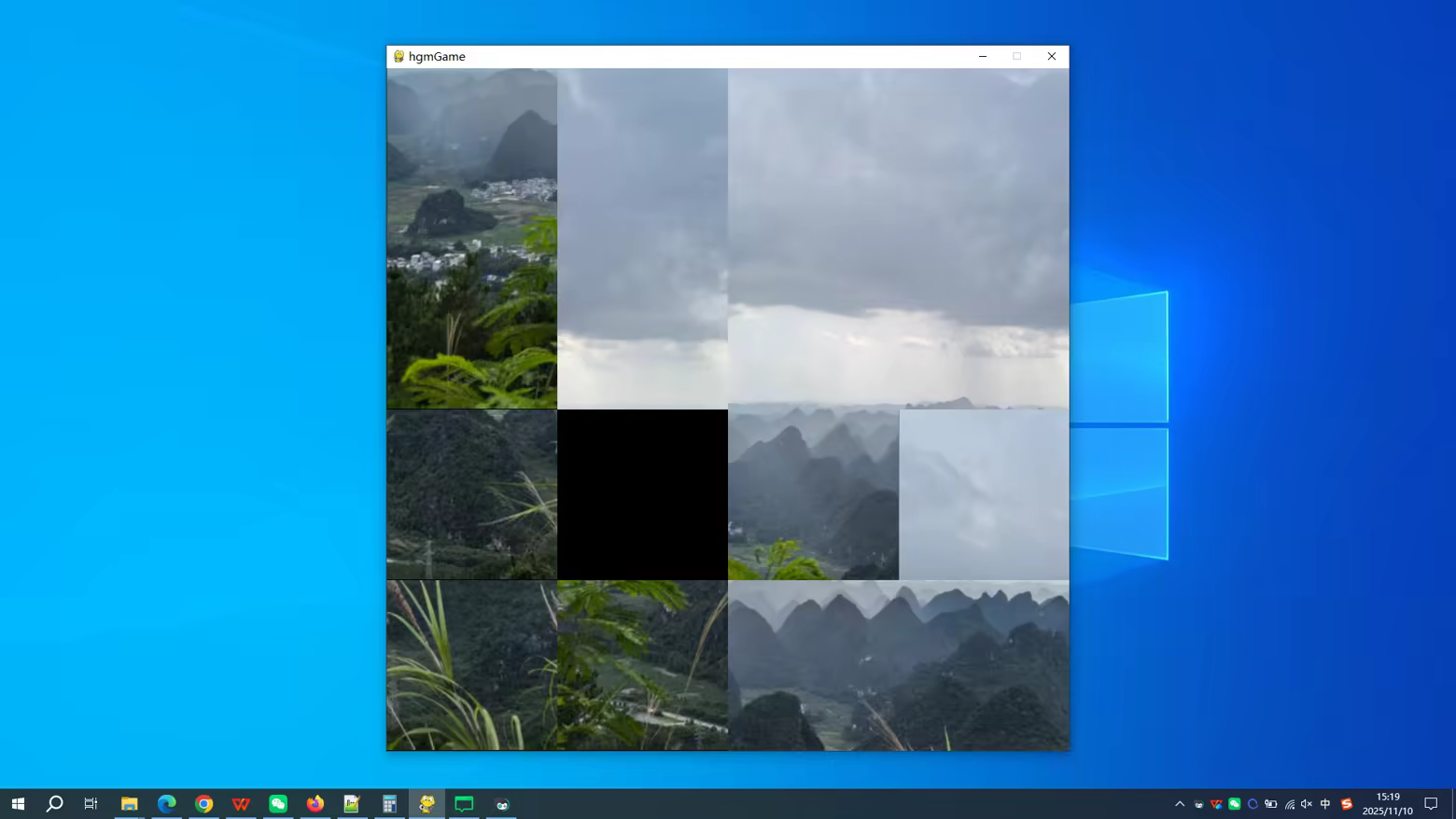Open the Windows Start menu

click(x=18, y=803)
